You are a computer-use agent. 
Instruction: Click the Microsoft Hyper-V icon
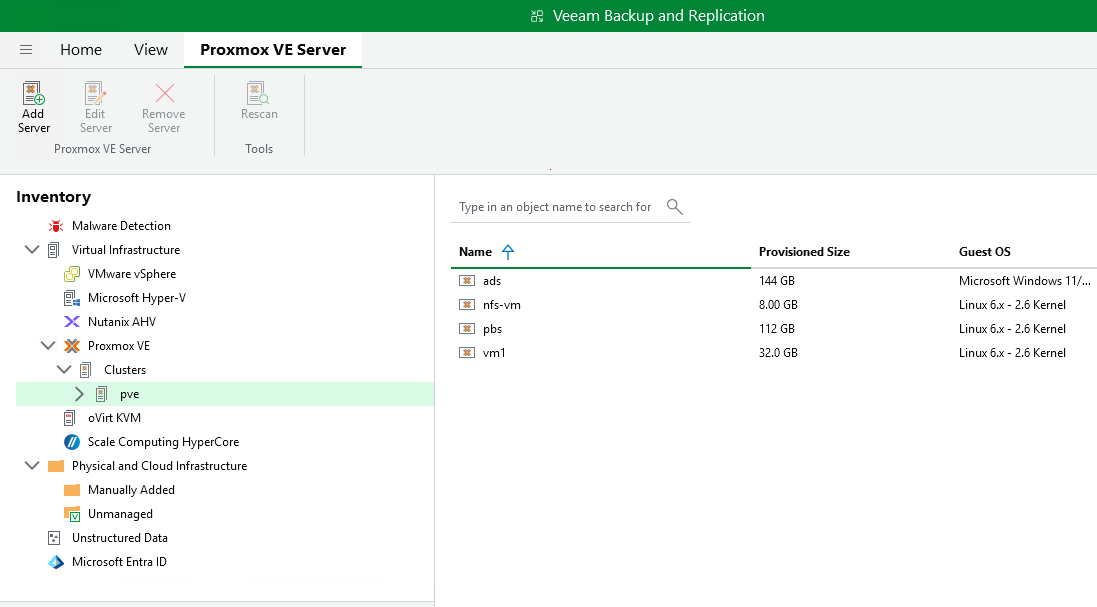(x=71, y=298)
